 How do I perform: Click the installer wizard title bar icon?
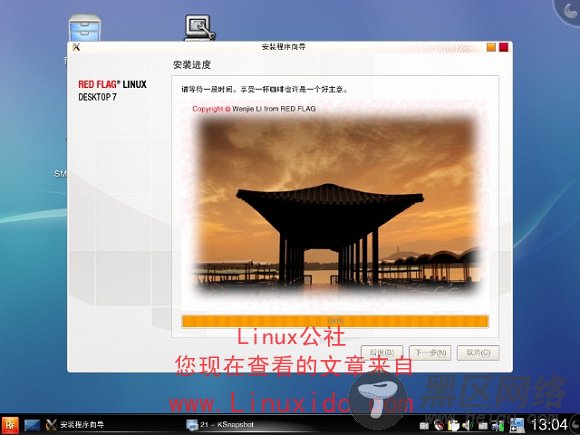[76, 47]
